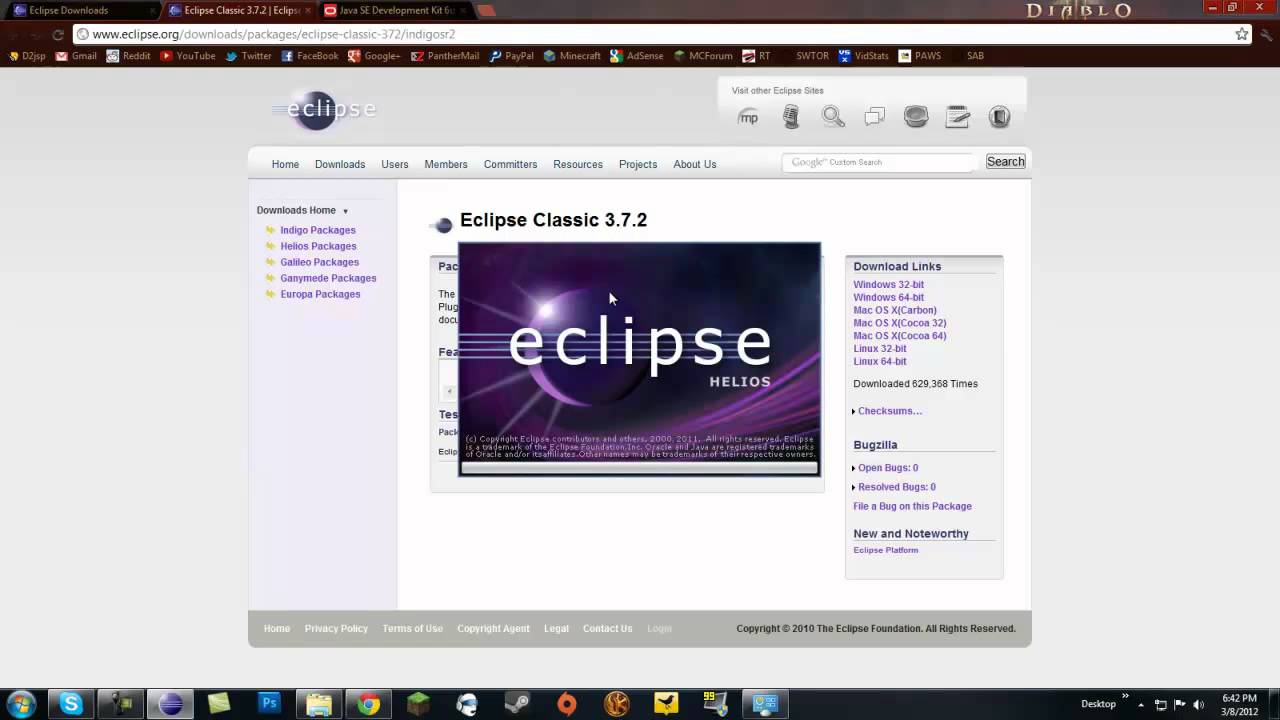The image size is (1280, 720).
Task: Open the system clock and date
Action: [x=1239, y=704]
